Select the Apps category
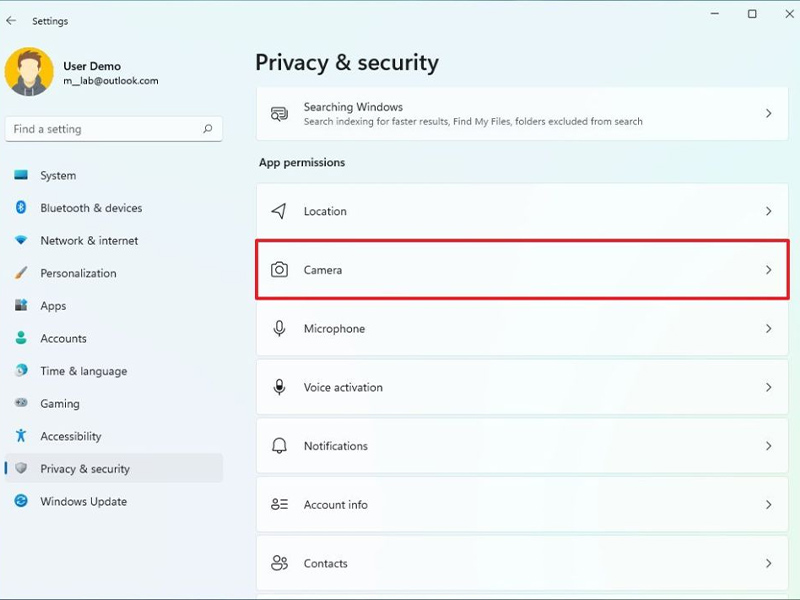 click(114, 306)
